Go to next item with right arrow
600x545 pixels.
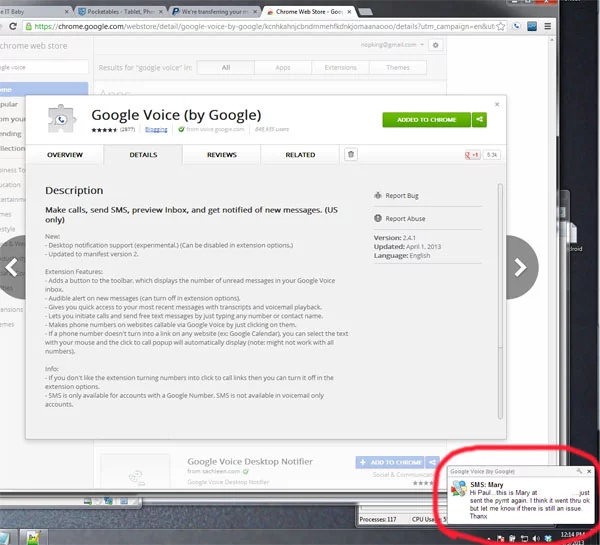click(x=521, y=267)
